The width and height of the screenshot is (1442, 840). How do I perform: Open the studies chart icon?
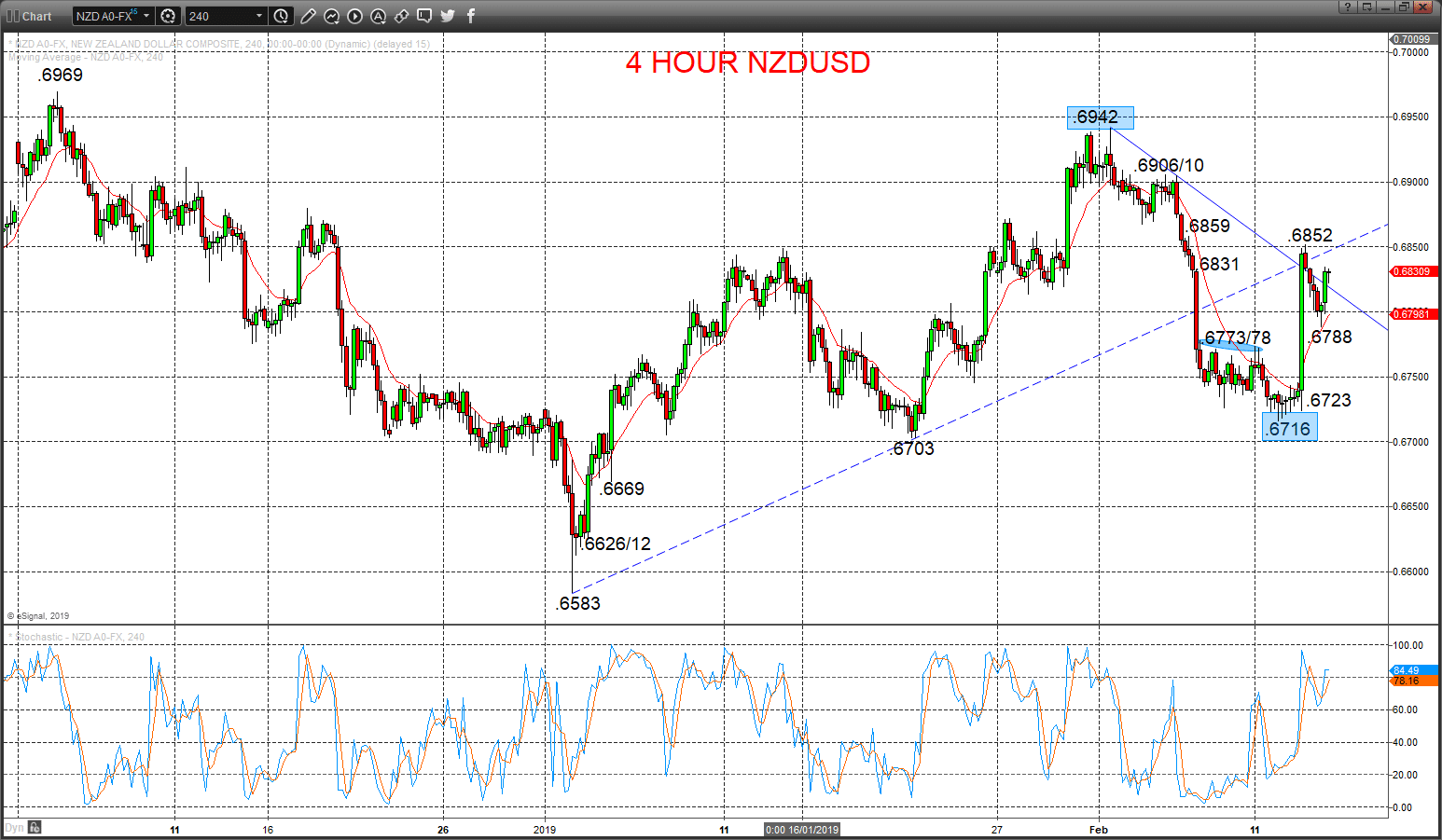(331, 16)
